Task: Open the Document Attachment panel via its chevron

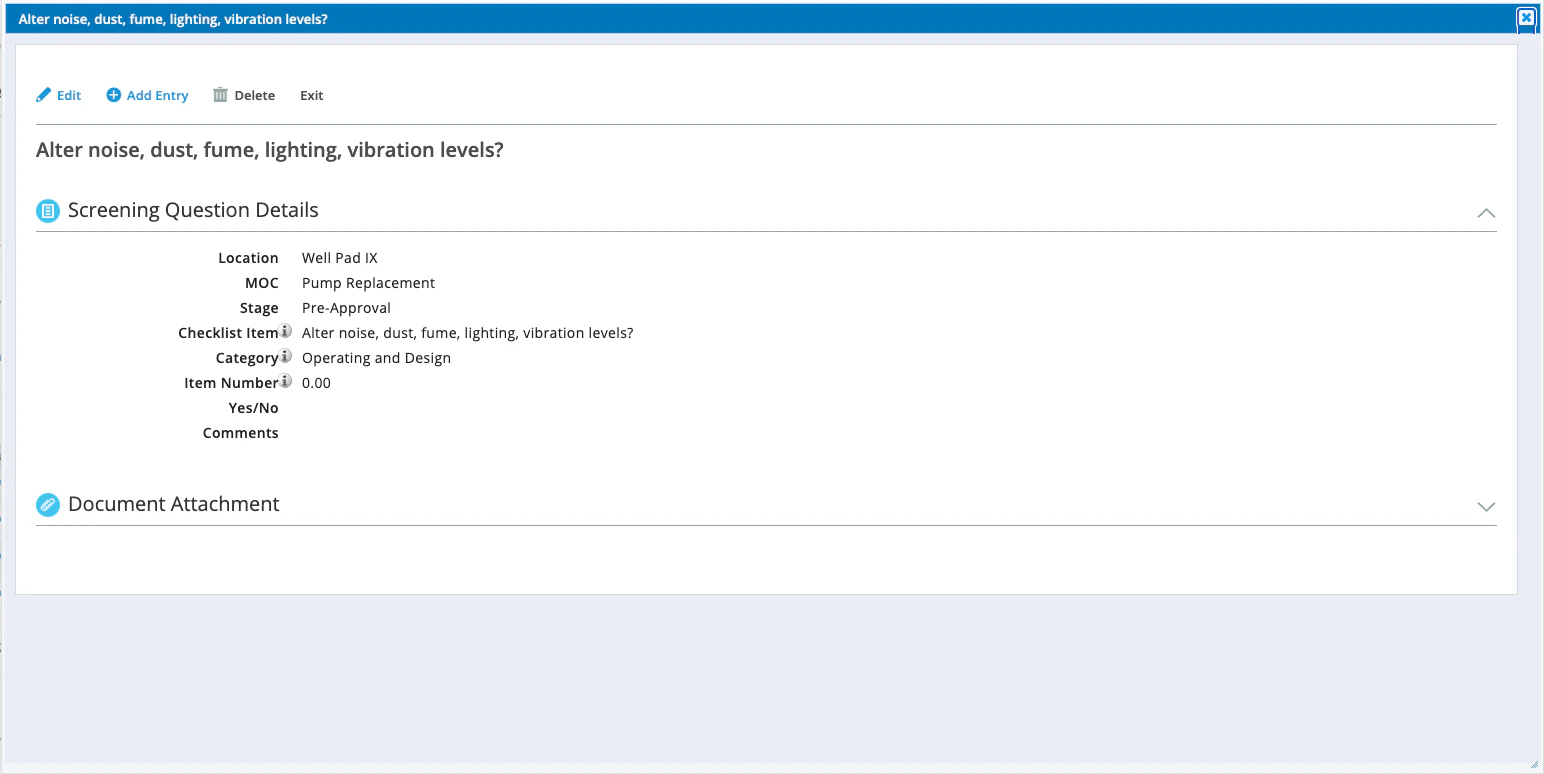Action: tap(1486, 506)
